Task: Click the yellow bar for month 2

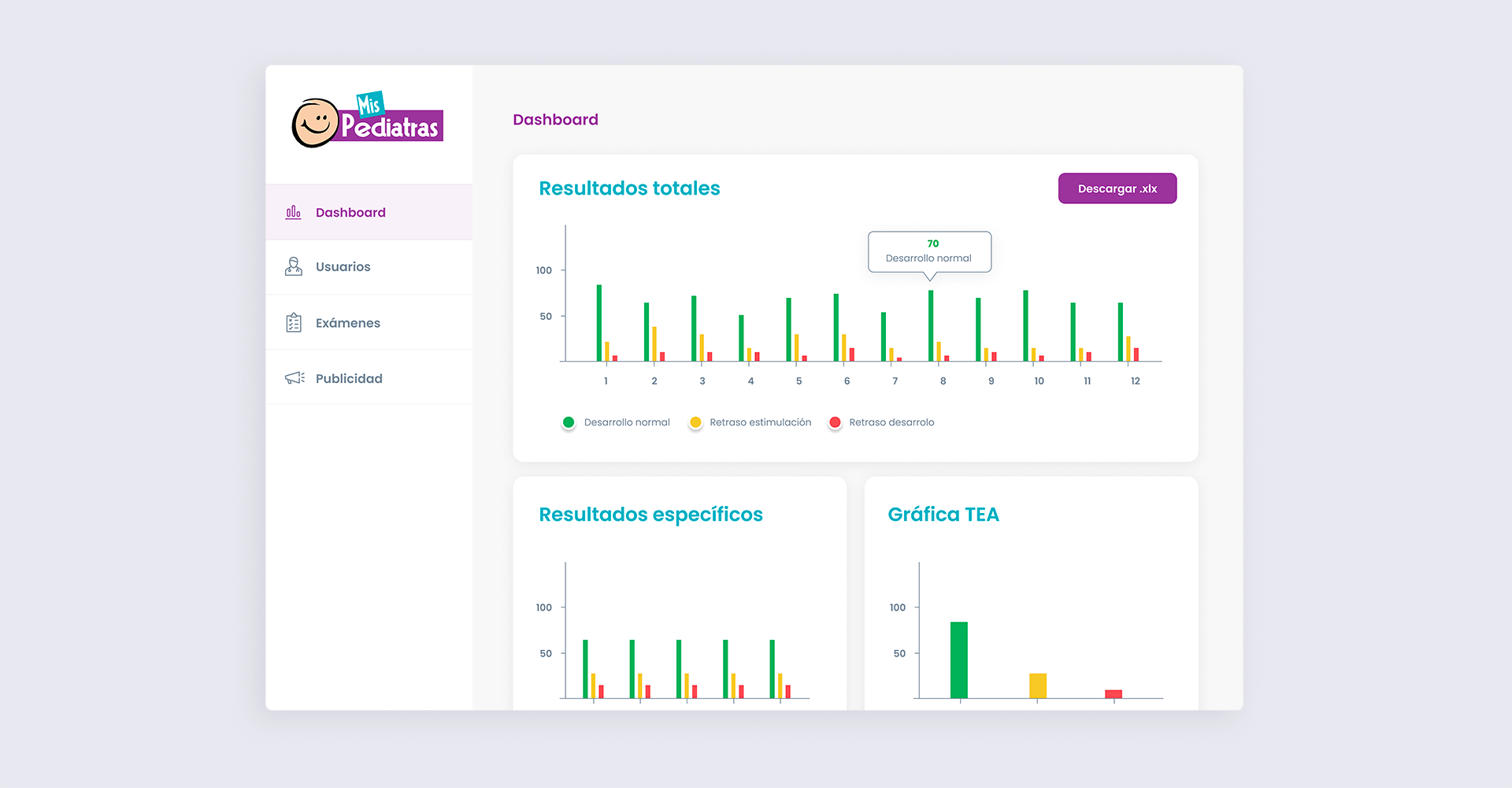Action: click(654, 344)
